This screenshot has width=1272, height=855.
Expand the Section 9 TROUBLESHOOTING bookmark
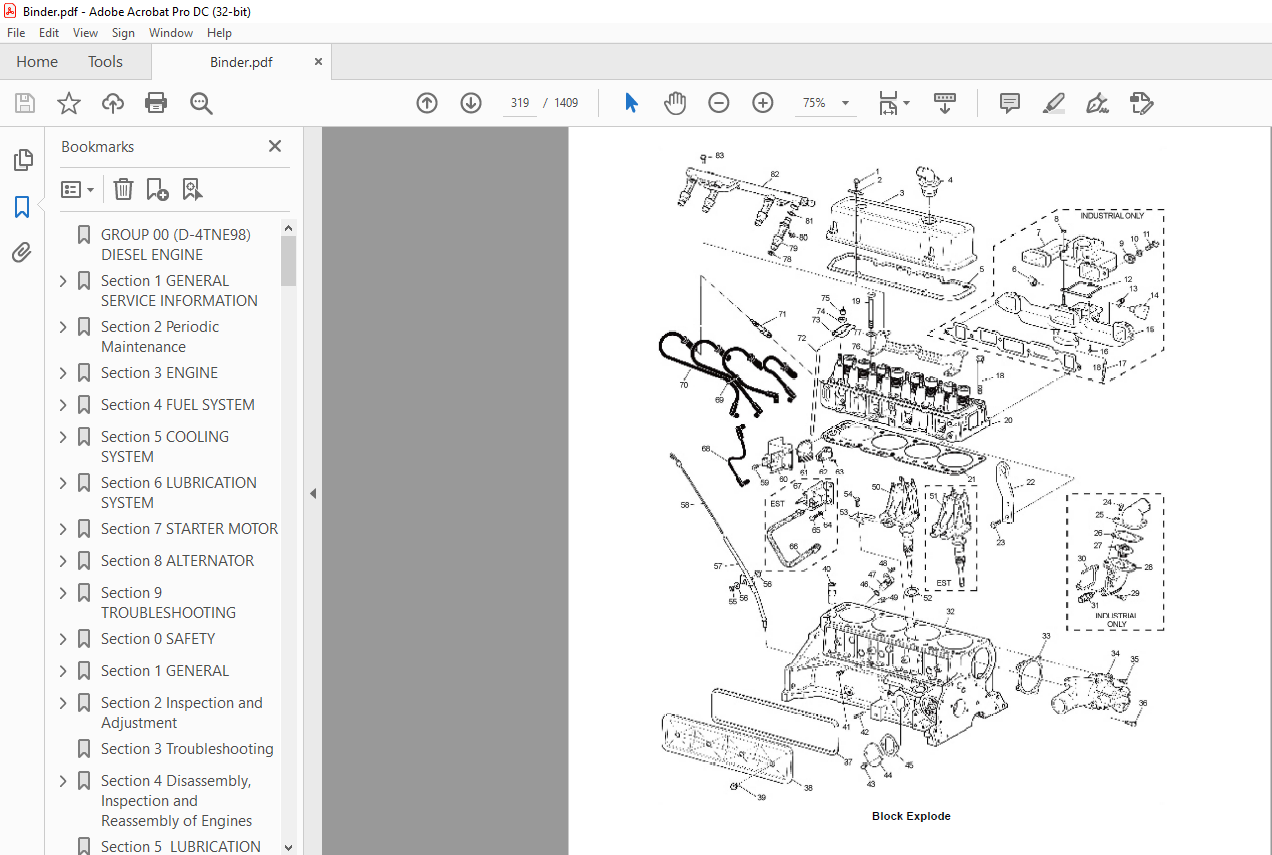[x=63, y=593]
